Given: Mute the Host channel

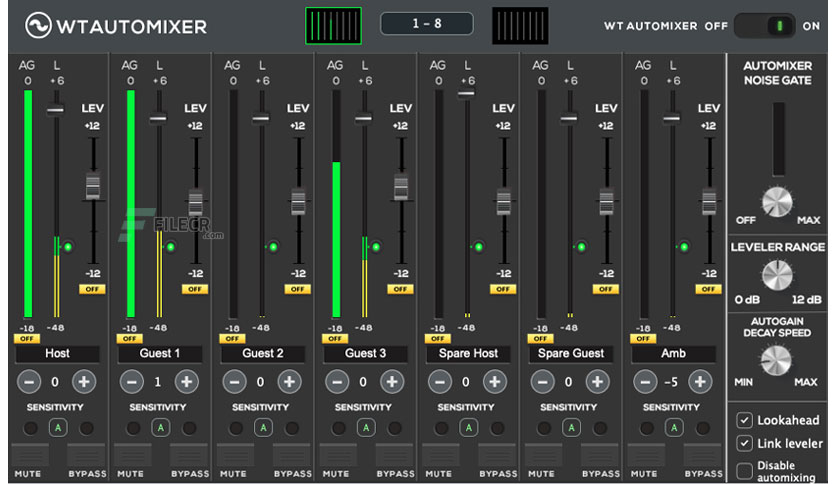Looking at the screenshot, I should (x=30, y=455).
